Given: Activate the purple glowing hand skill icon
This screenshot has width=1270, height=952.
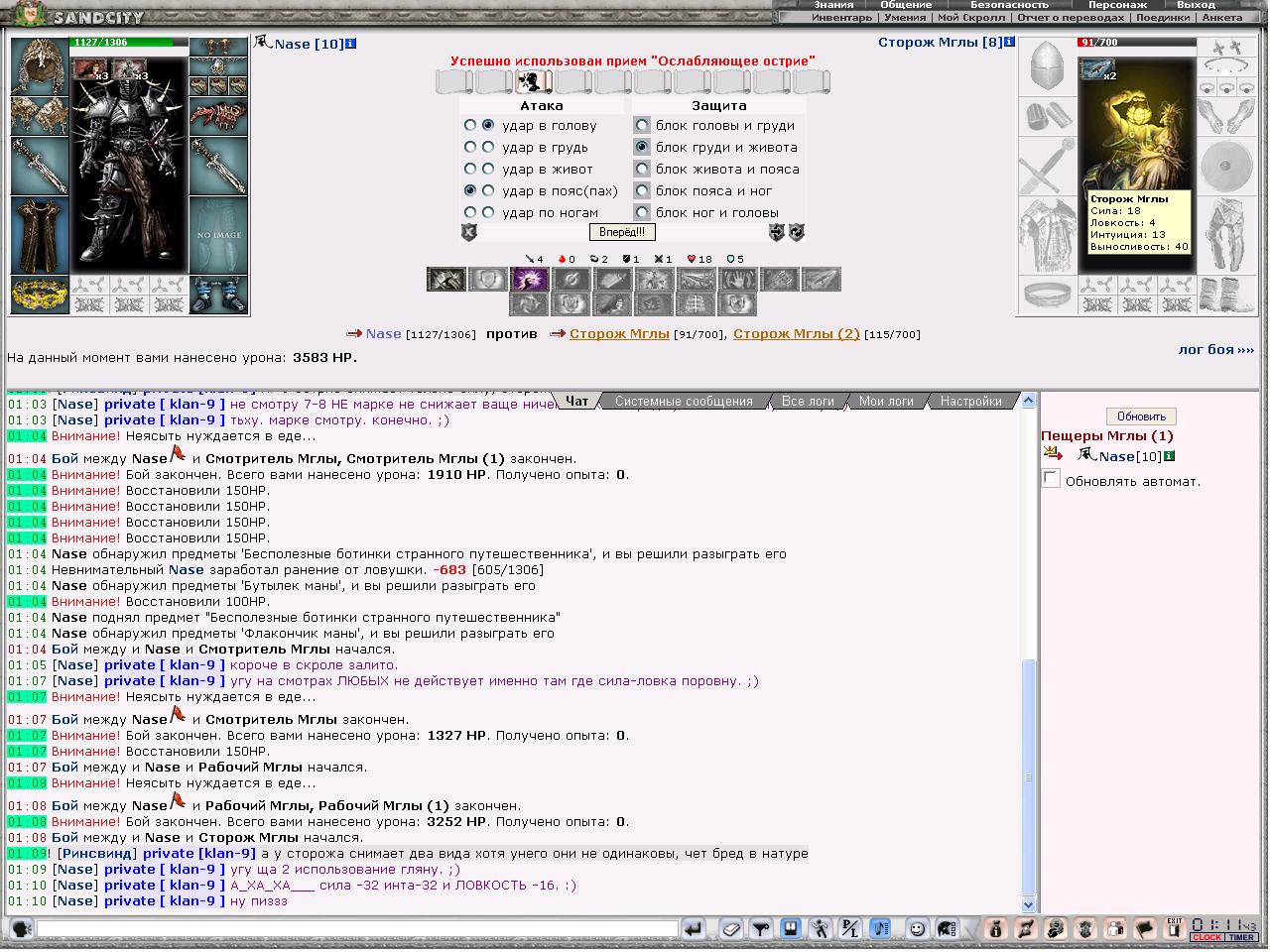Looking at the screenshot, I should click(x=530, y=280).
